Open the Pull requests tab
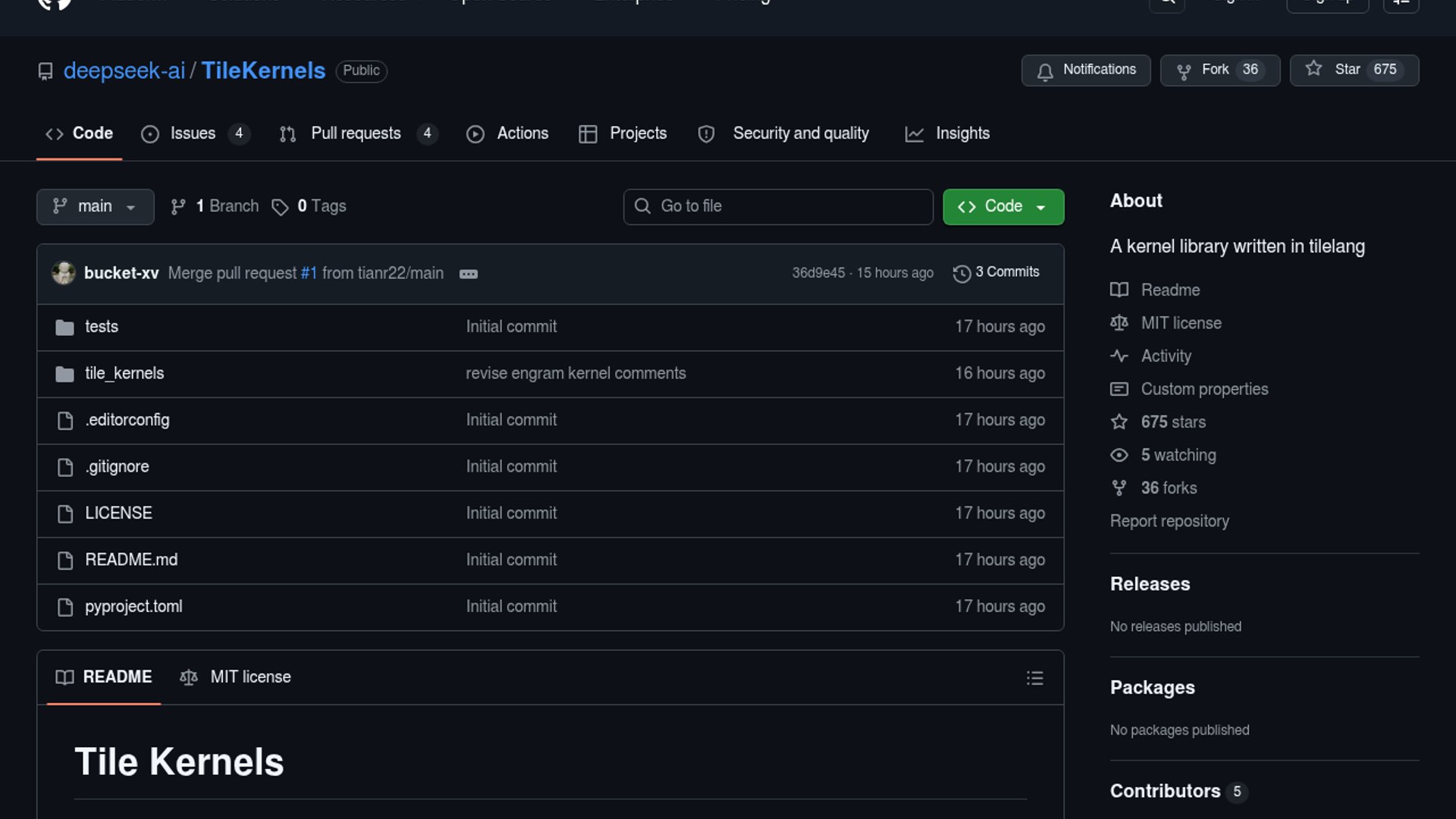The height and width of the screenshot is (819, 1456). tap(356, 134)
